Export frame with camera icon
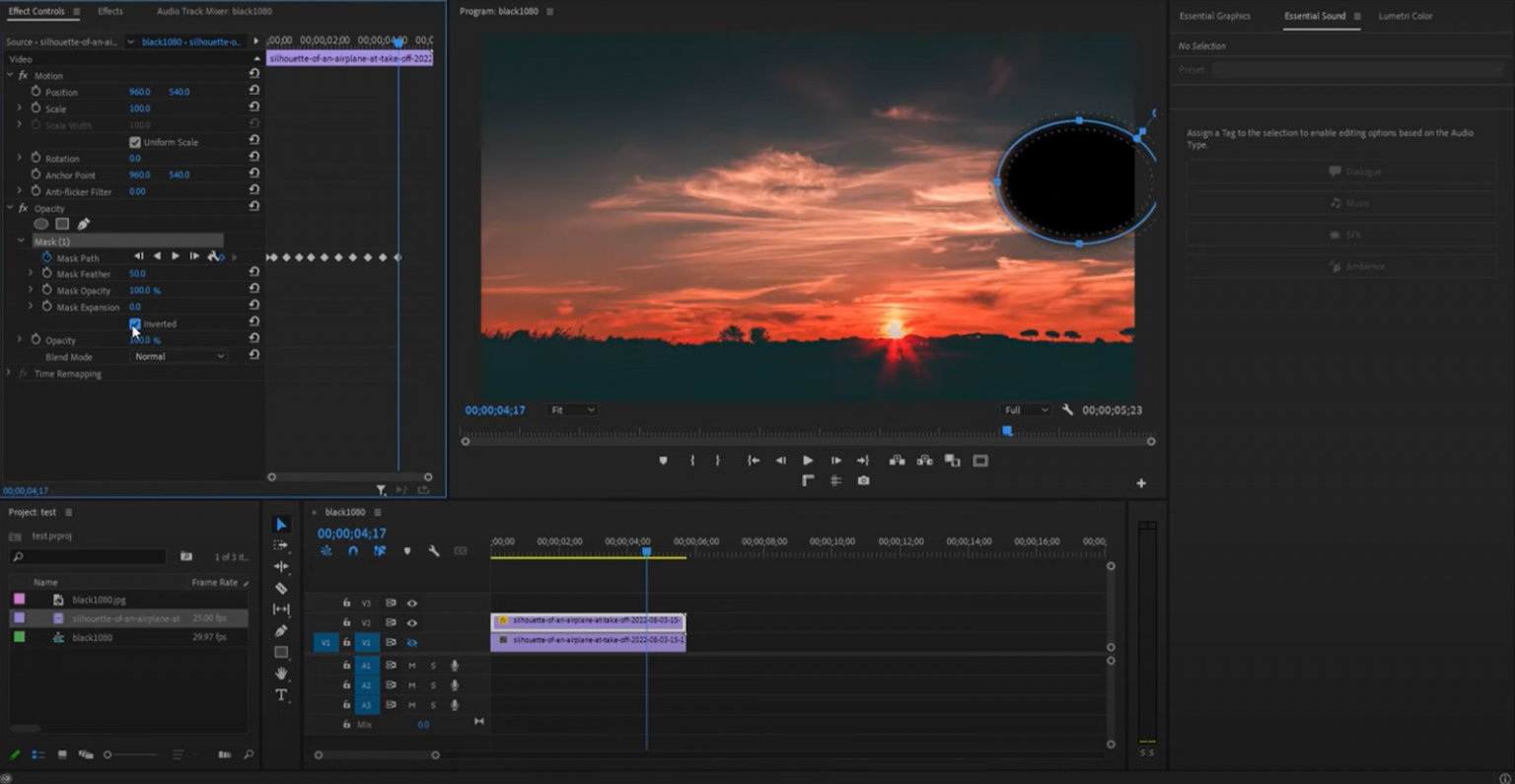1515x784 pixels. pyautogui.click(x=863, y=480)
